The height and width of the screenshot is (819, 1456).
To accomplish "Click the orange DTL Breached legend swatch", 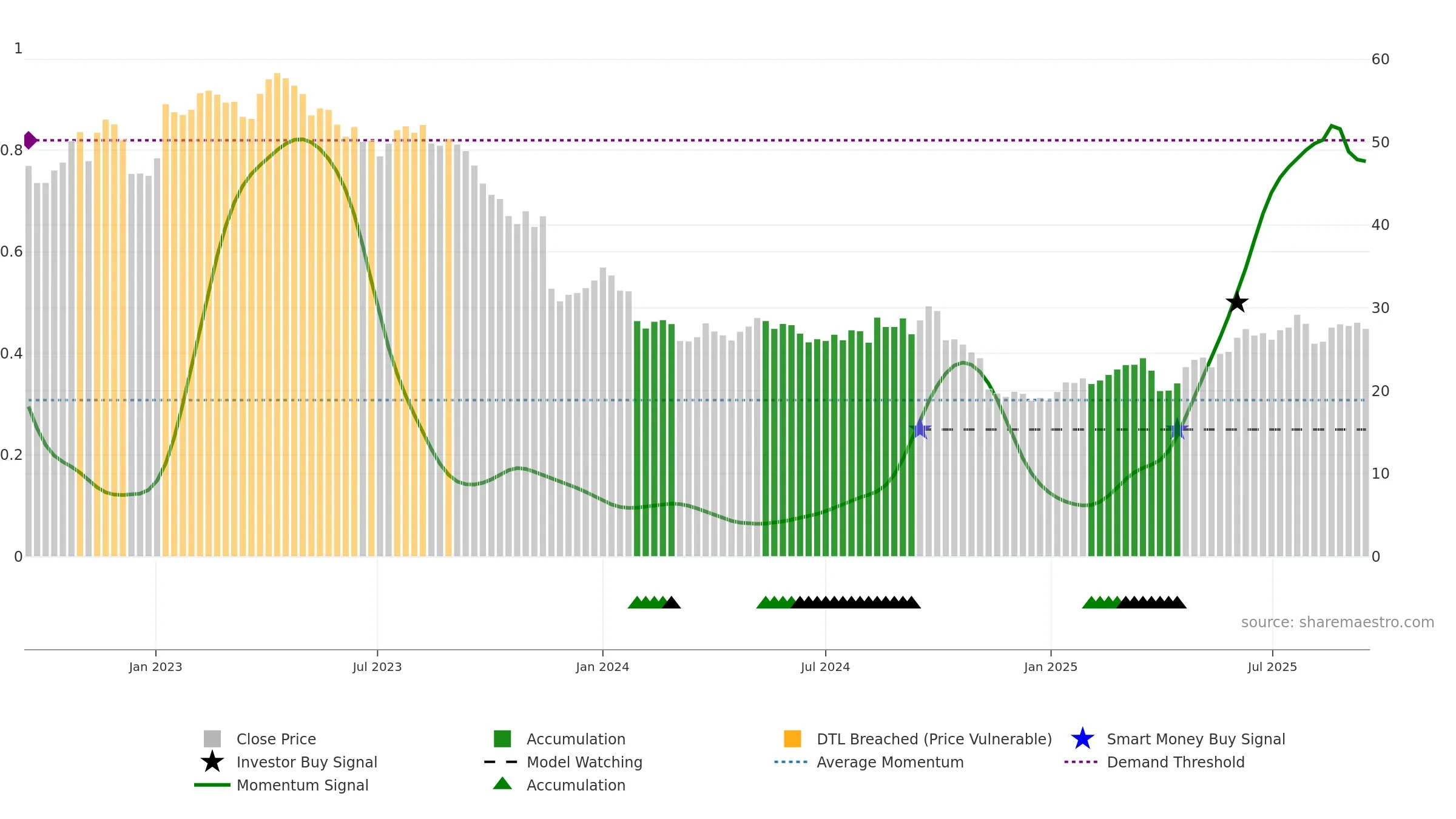I will (792, 739).
